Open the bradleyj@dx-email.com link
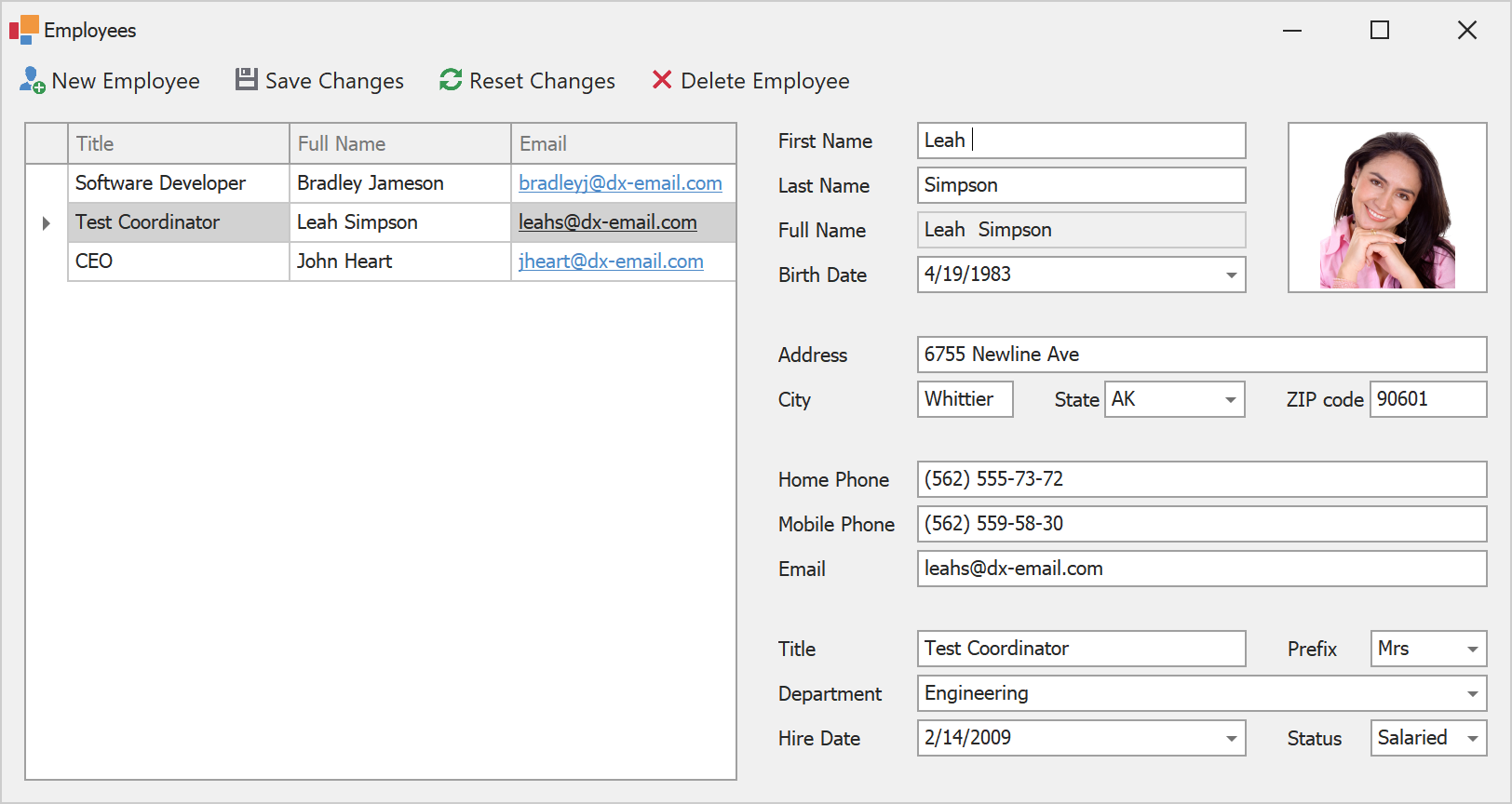 620,183
